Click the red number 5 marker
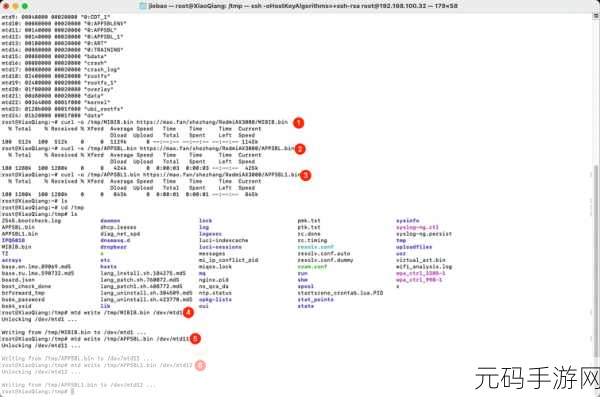This screenshot has width=600, height=397. (195, 339)
